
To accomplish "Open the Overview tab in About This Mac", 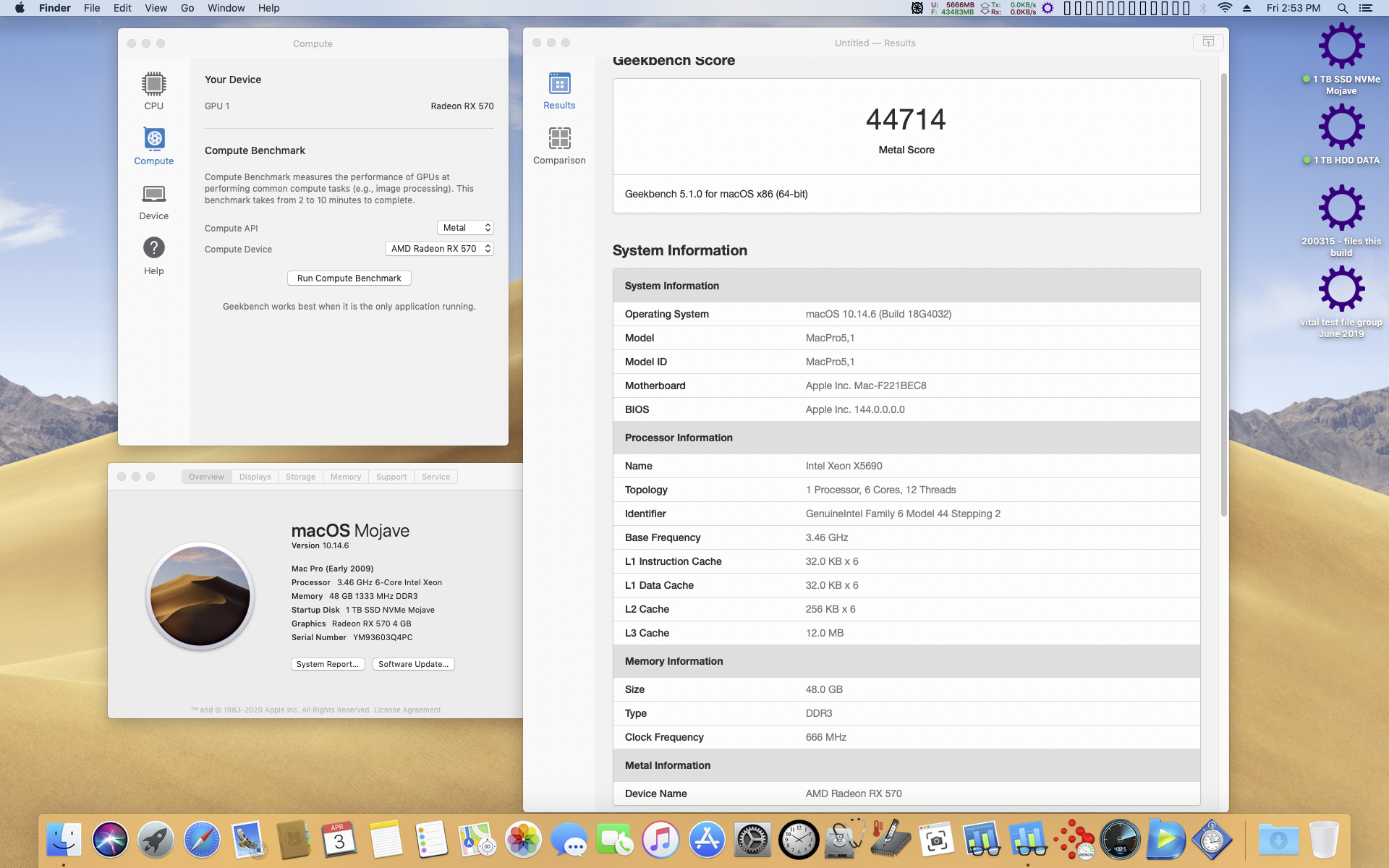I will tap(205, 477).
